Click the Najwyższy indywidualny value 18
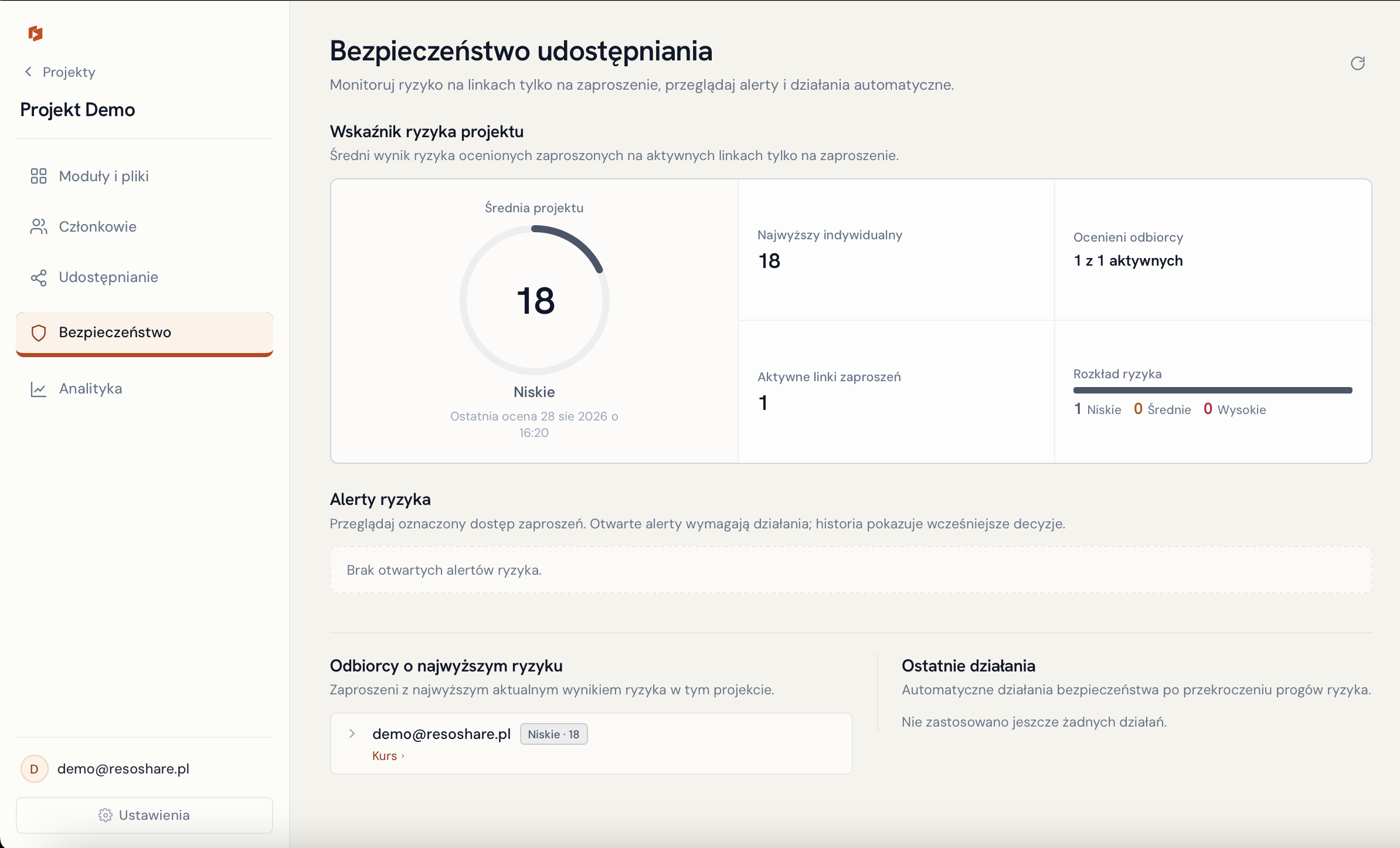 [x=769, y=261]
